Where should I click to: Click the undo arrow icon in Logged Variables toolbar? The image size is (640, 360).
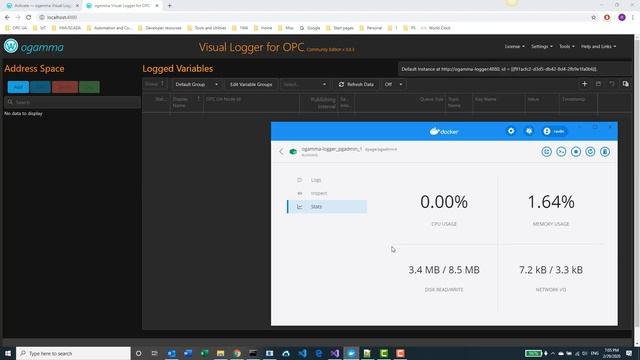coord(612,84)
